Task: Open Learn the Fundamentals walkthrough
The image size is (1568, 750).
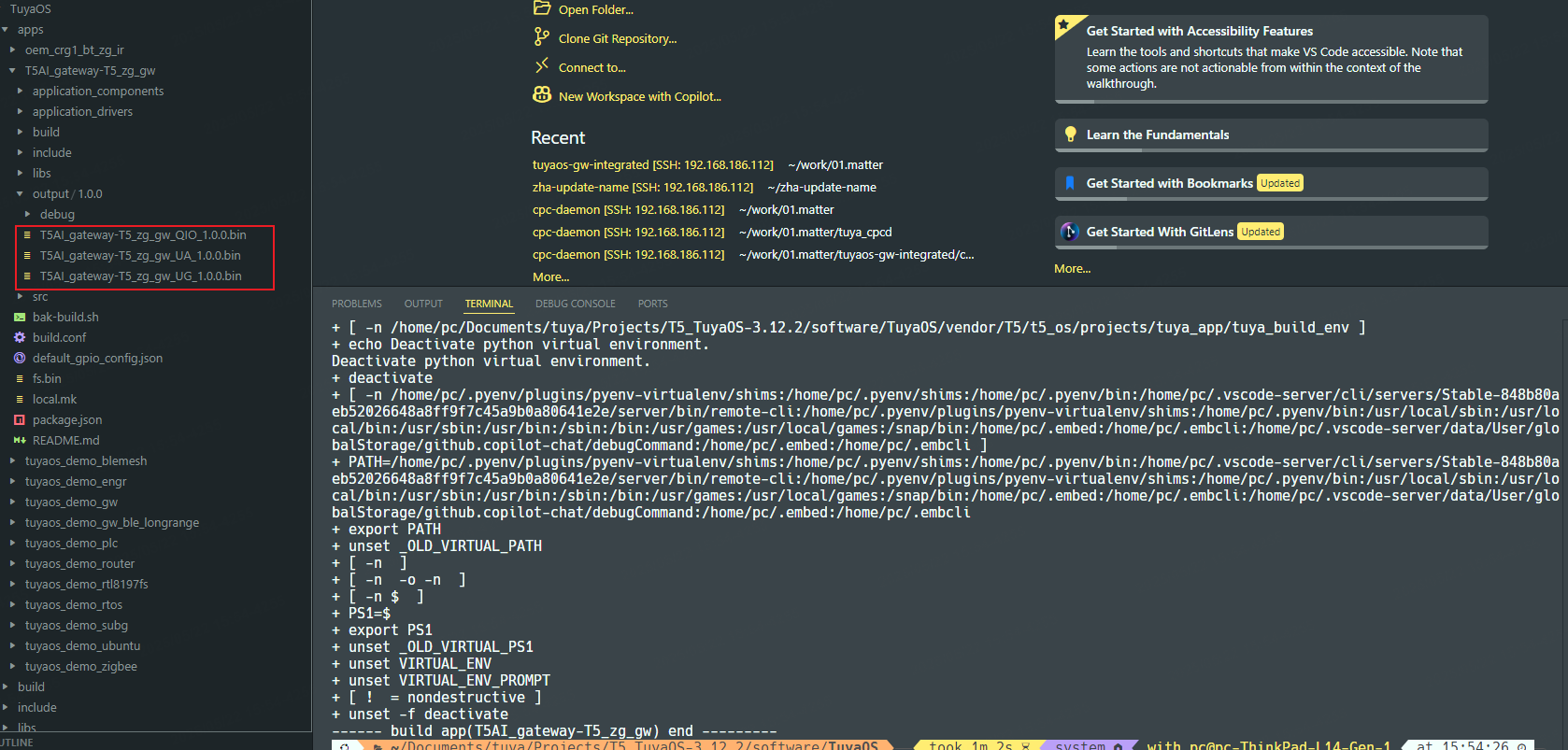Action: click(1271, 134)
